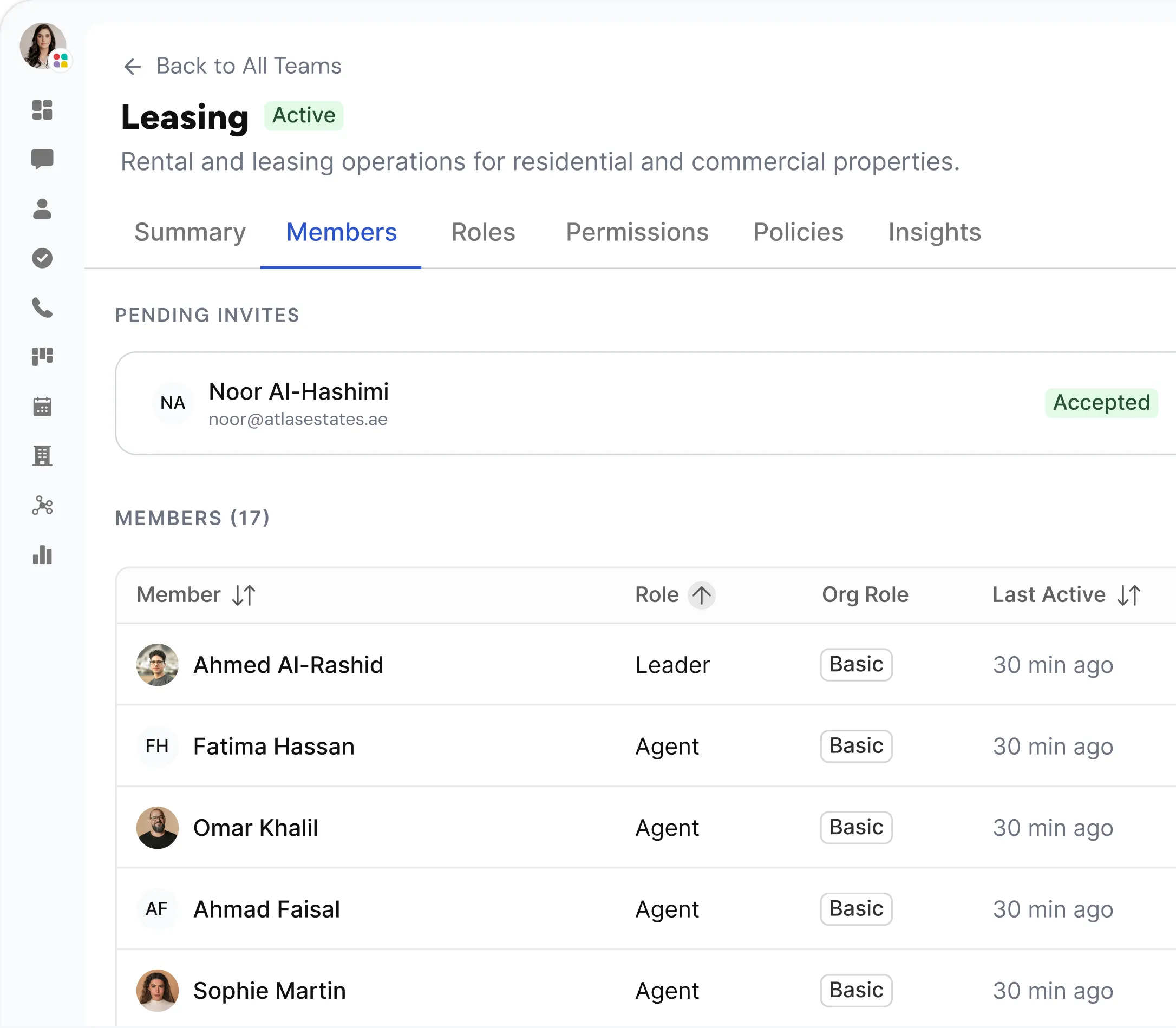Image resolution: width=1176 pixels, height=1028 pixels.
Task: Click Ahmed Al-Rashid's avatar photo
Action: tap(157, 665)
